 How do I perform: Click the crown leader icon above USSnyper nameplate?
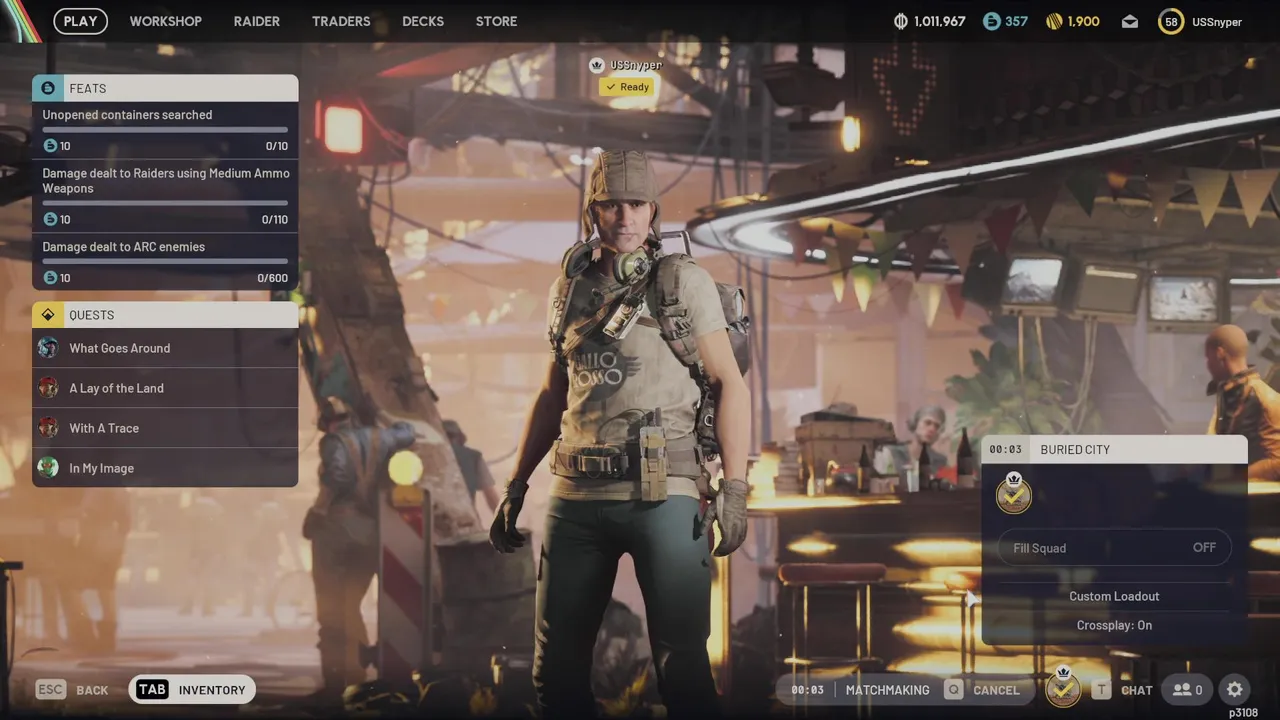point(597,65)
